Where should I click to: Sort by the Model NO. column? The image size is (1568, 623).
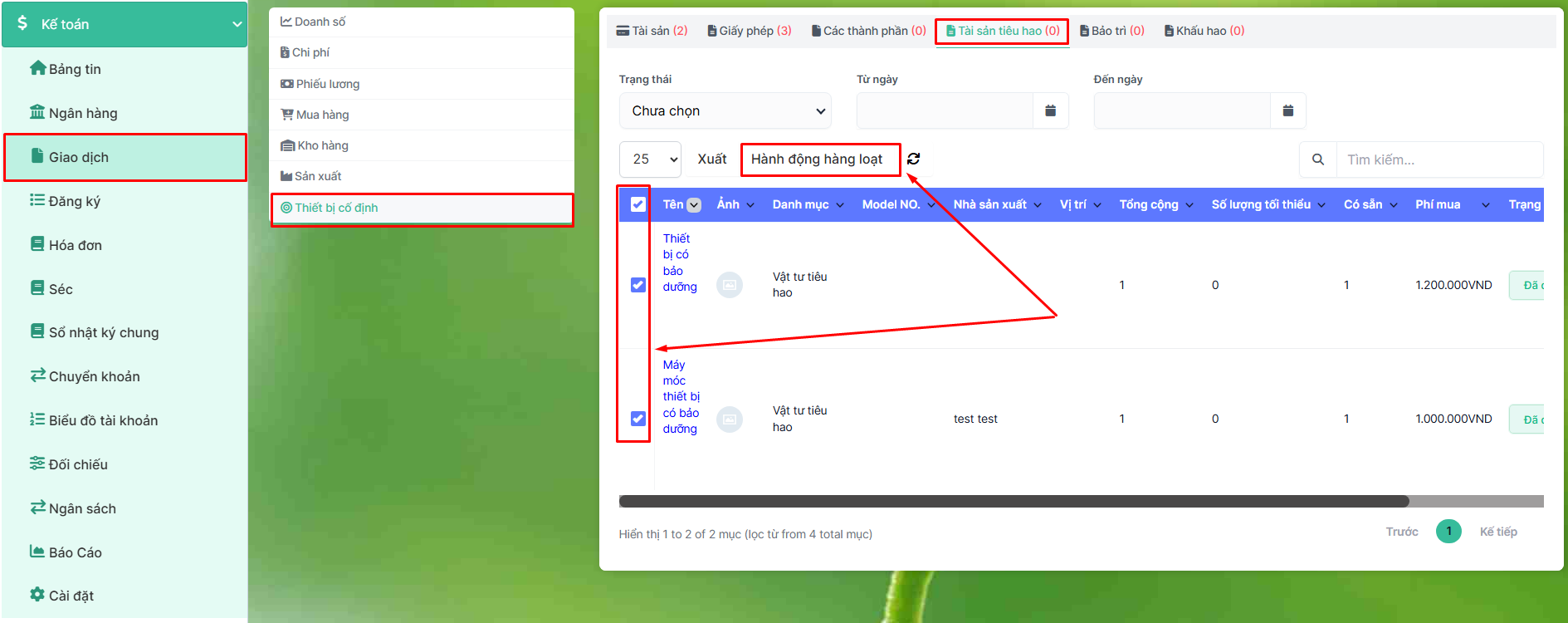point(899,204)
